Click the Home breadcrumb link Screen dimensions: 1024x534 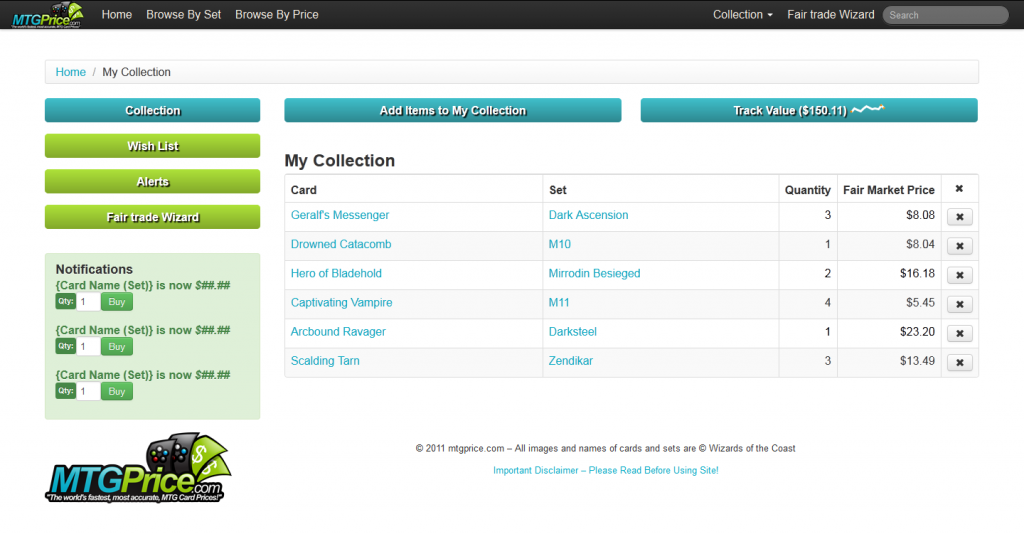click(71, 72)
